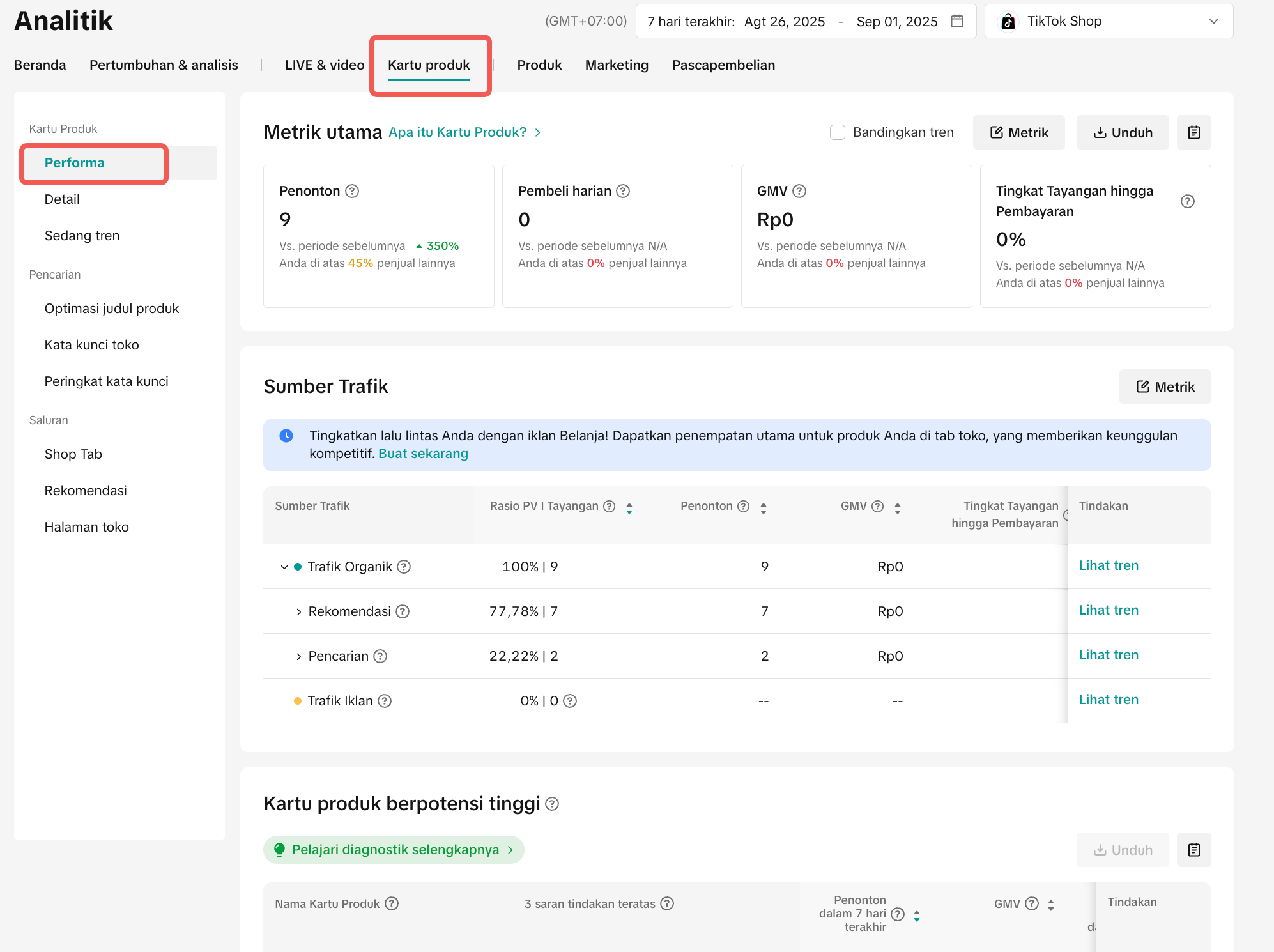Expand the Pencarian traffic row

point(298,657)
